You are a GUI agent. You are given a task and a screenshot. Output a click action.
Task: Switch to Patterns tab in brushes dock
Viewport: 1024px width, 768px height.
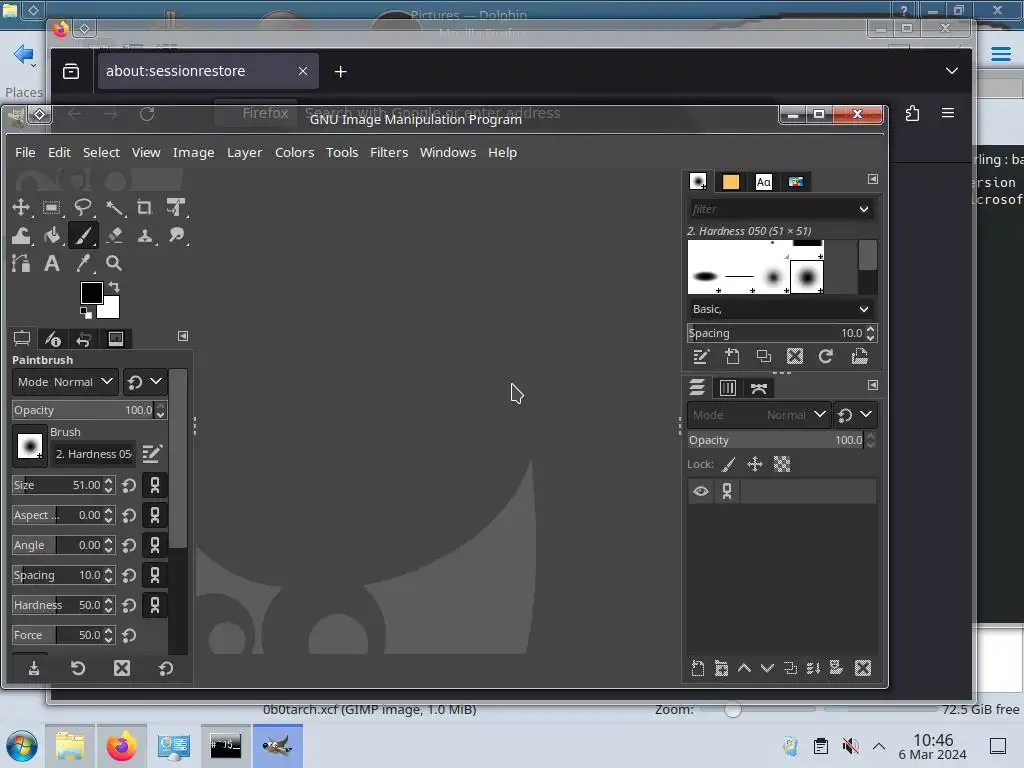(x=730, y=182)
